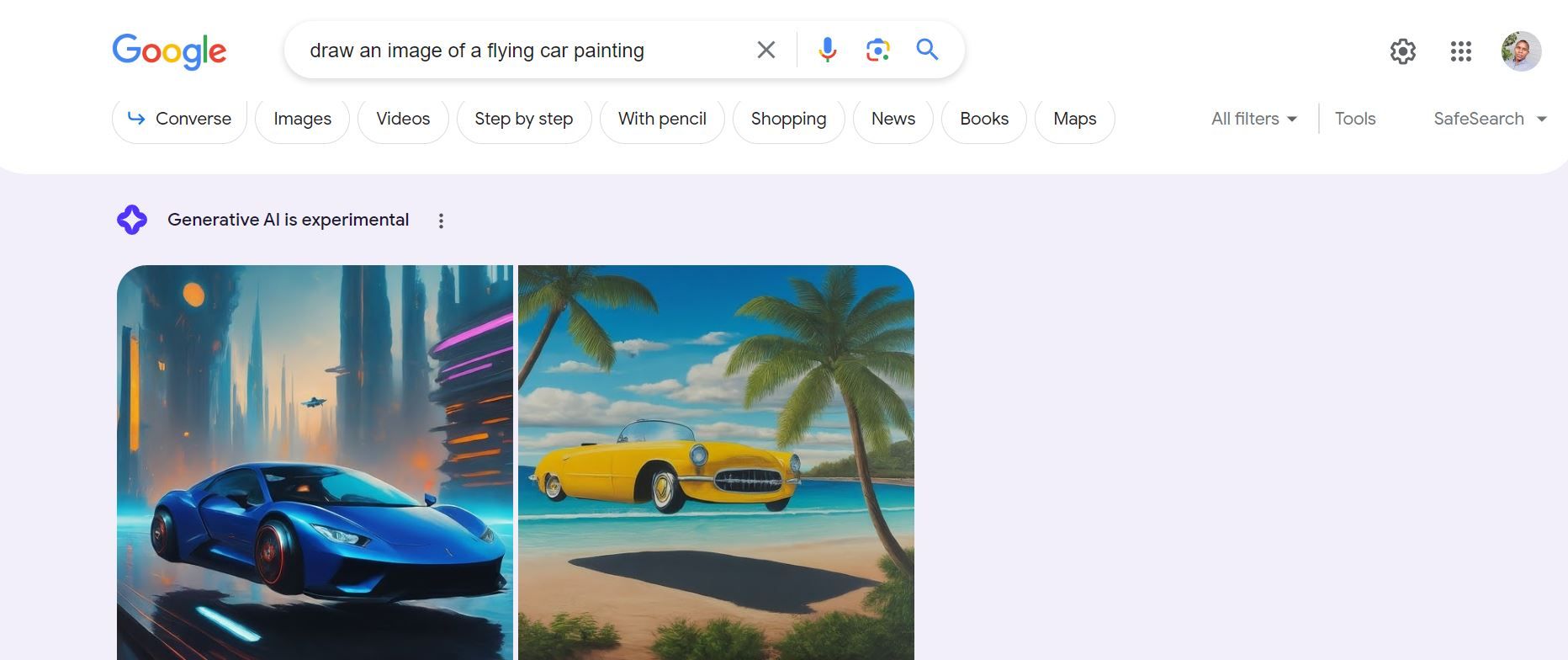Expand the Tools options
1568x660 pixels.
(x=1354, y=119)
